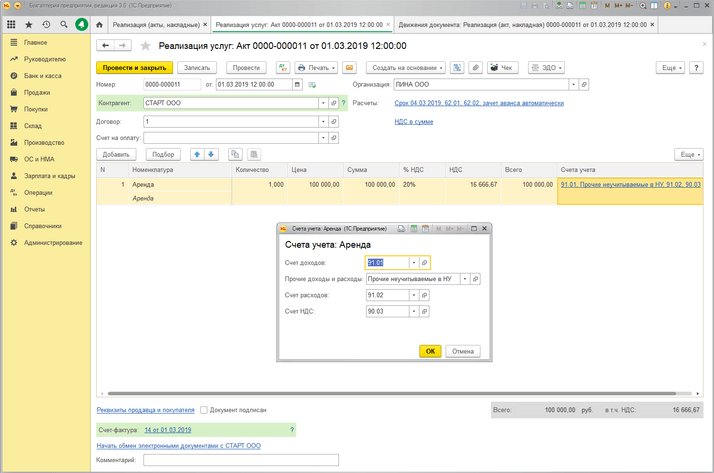Toggle the Документ подписан checkbox
714x473 pixels.
[x=204, y=410]
